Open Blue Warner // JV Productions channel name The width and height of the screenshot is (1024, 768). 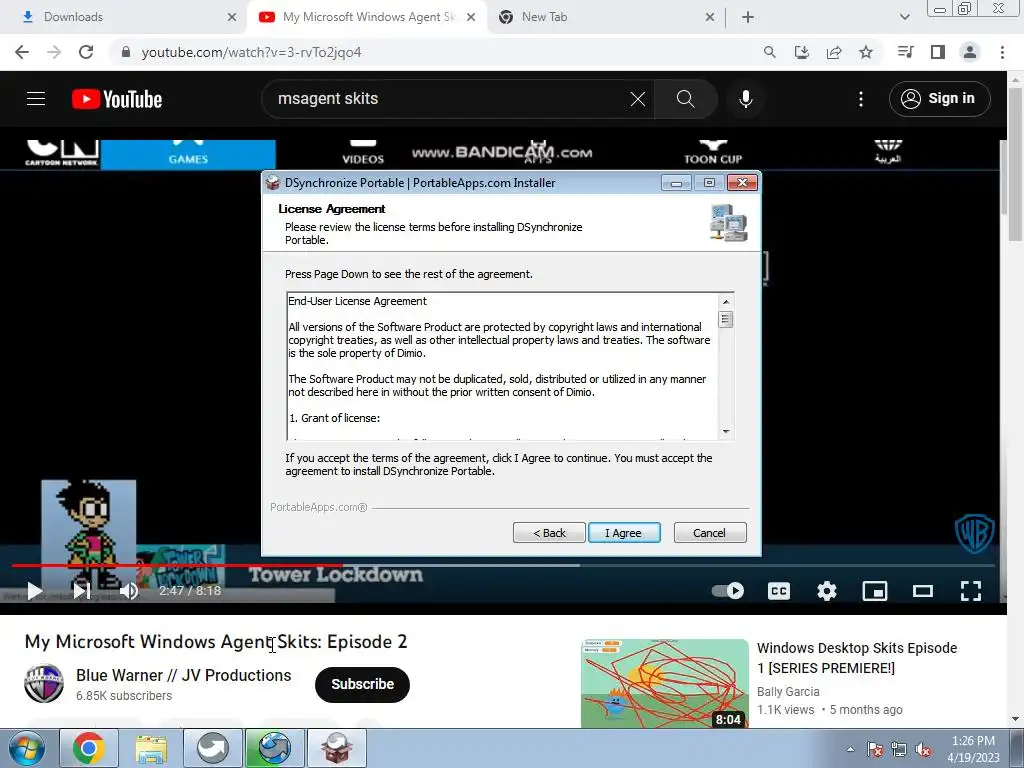[x=184, y=675]
